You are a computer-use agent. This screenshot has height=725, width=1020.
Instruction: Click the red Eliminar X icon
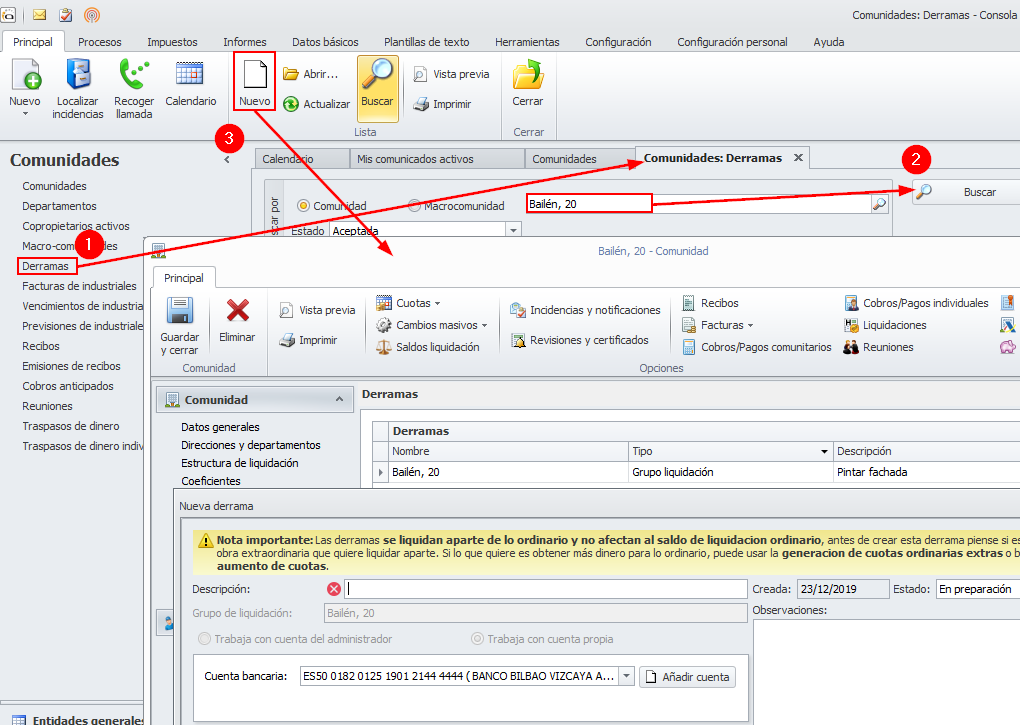coord(237,312)
